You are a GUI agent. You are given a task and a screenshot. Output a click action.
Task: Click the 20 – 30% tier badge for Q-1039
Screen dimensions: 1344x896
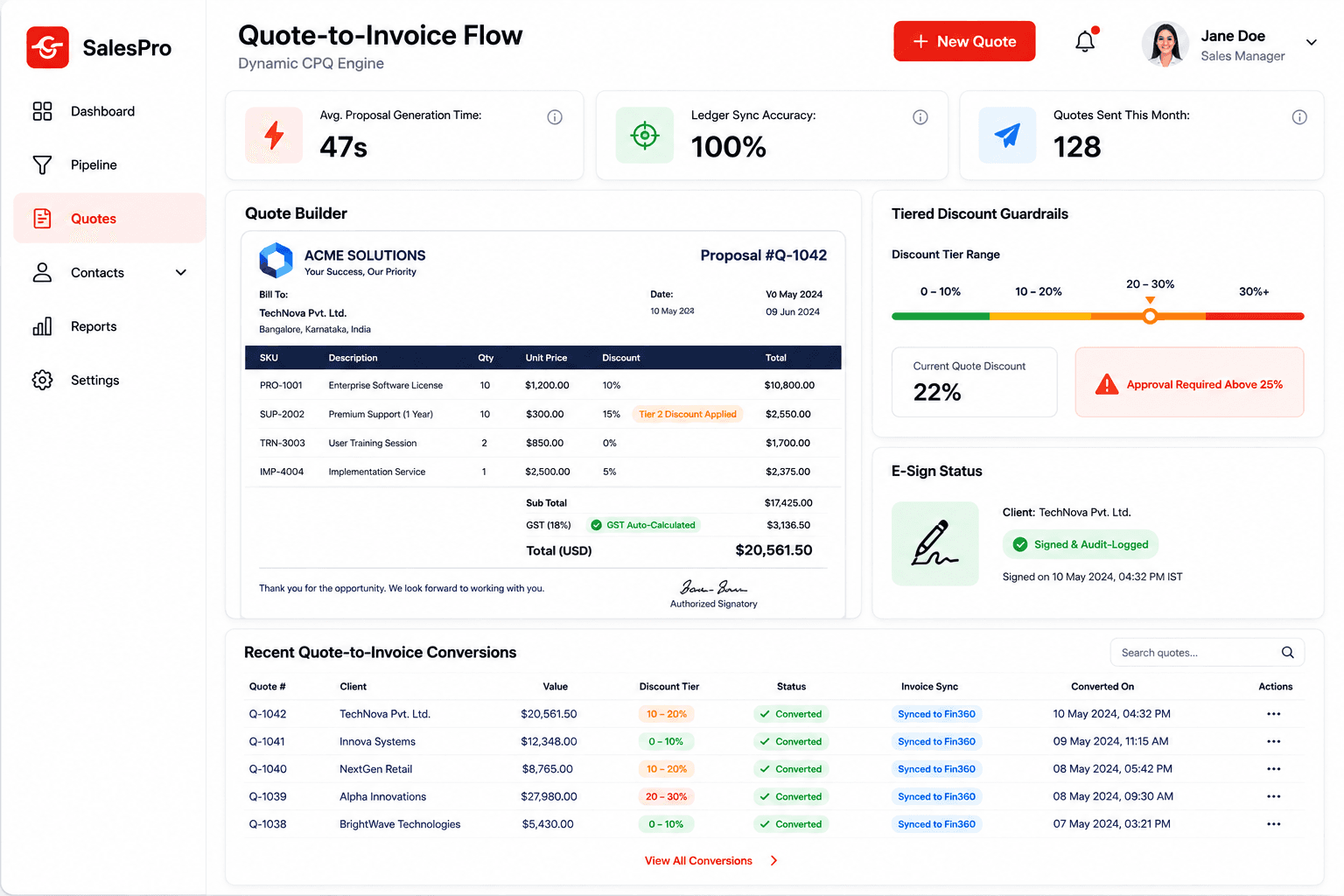pos(667,796)
